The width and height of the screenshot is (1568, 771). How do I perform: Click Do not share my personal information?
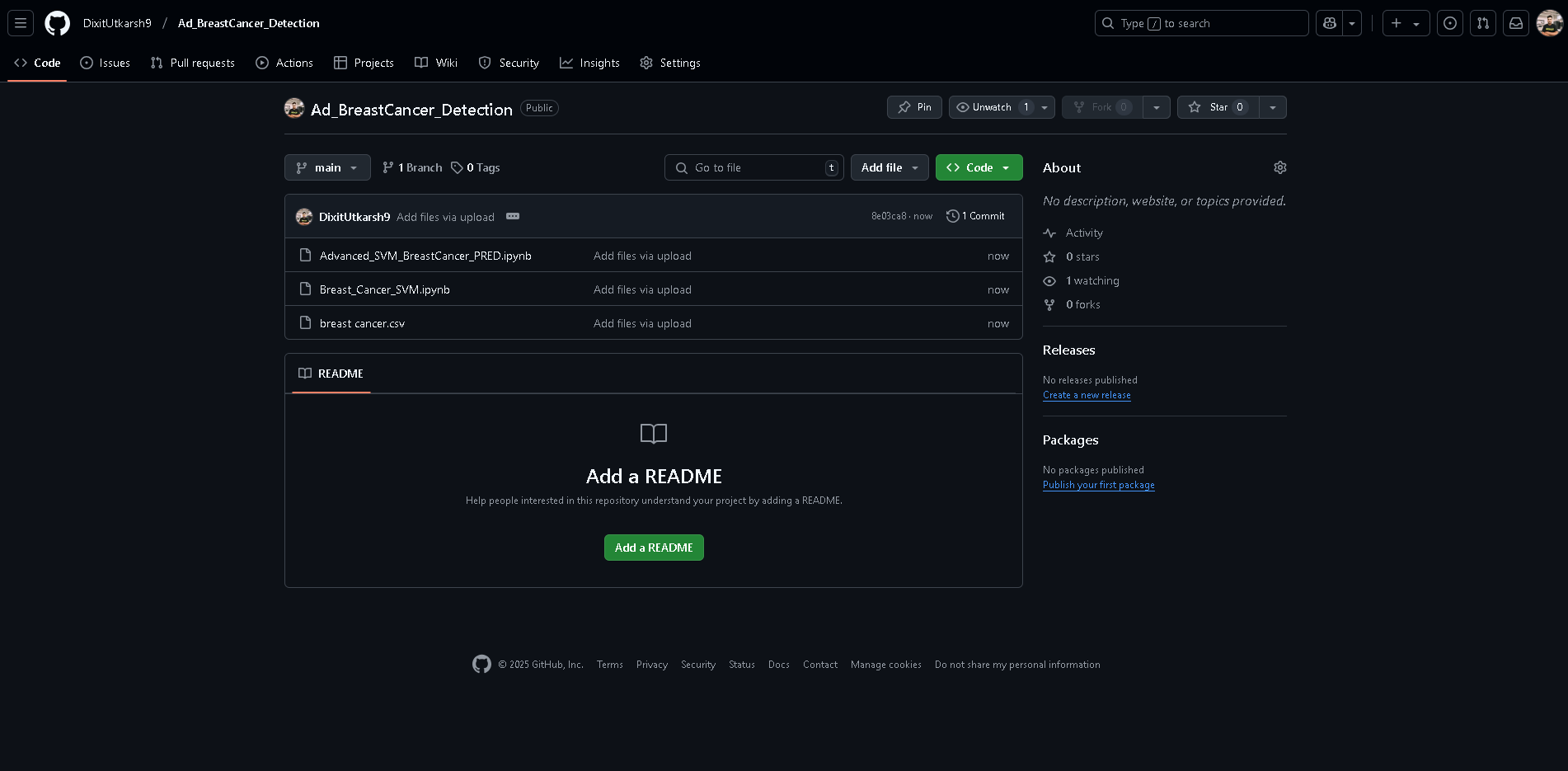pyautogui.click(x=1017, y=665)
